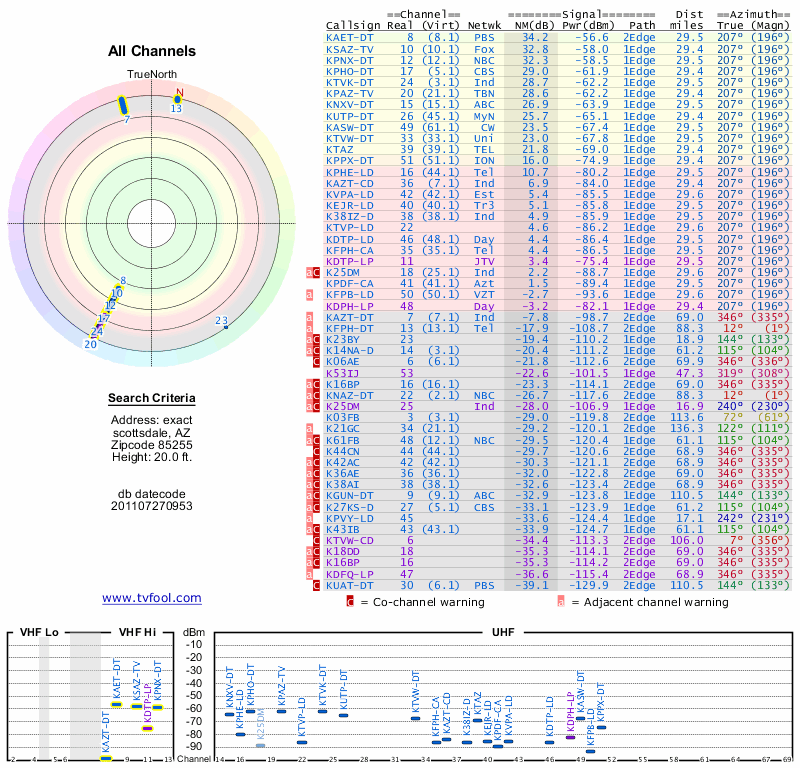Select the KSAZ-TV callsign table row
This screenshot has height=768, width=800.
tap(558, 49)
